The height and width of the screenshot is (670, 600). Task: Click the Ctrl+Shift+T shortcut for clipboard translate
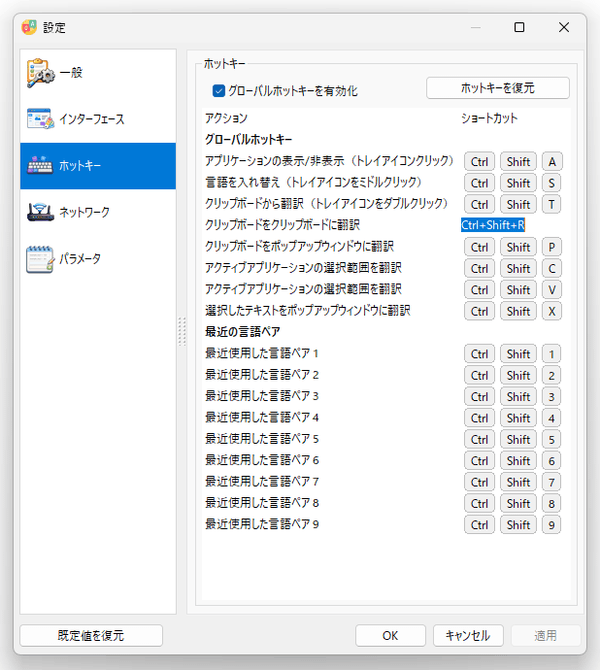tap(513, 204)
